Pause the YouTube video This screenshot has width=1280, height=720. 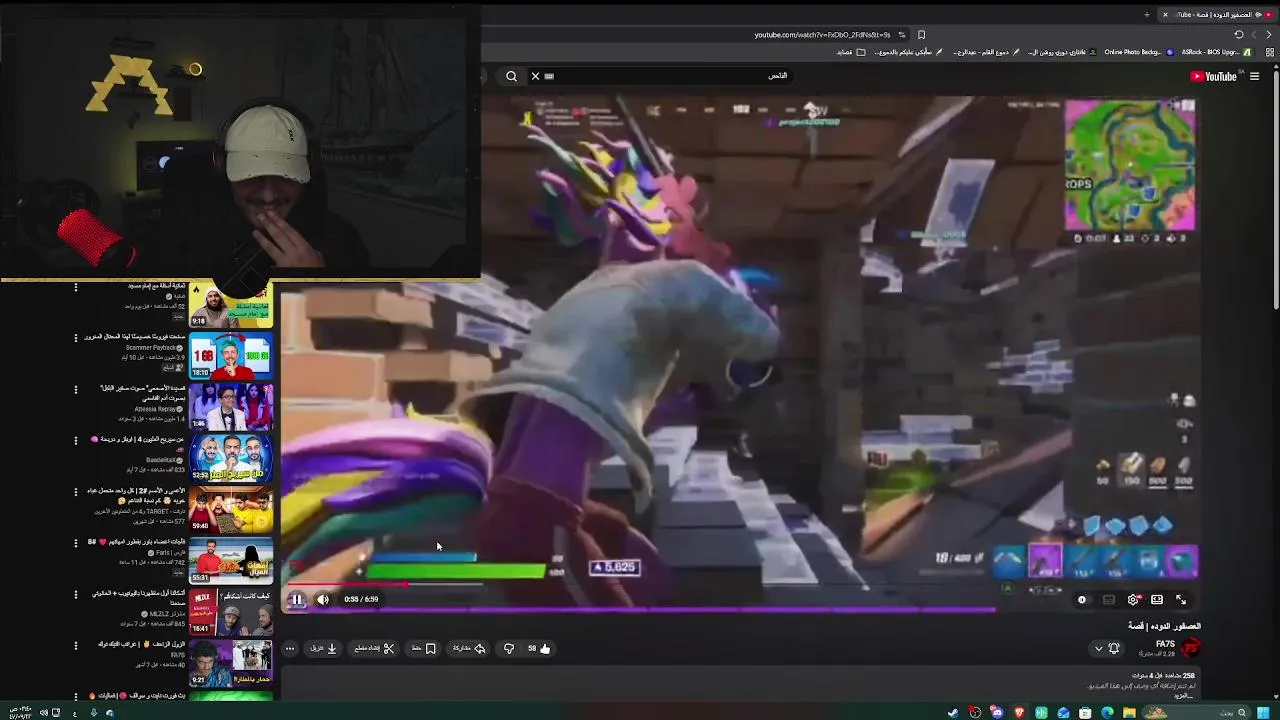pos(297,600)
